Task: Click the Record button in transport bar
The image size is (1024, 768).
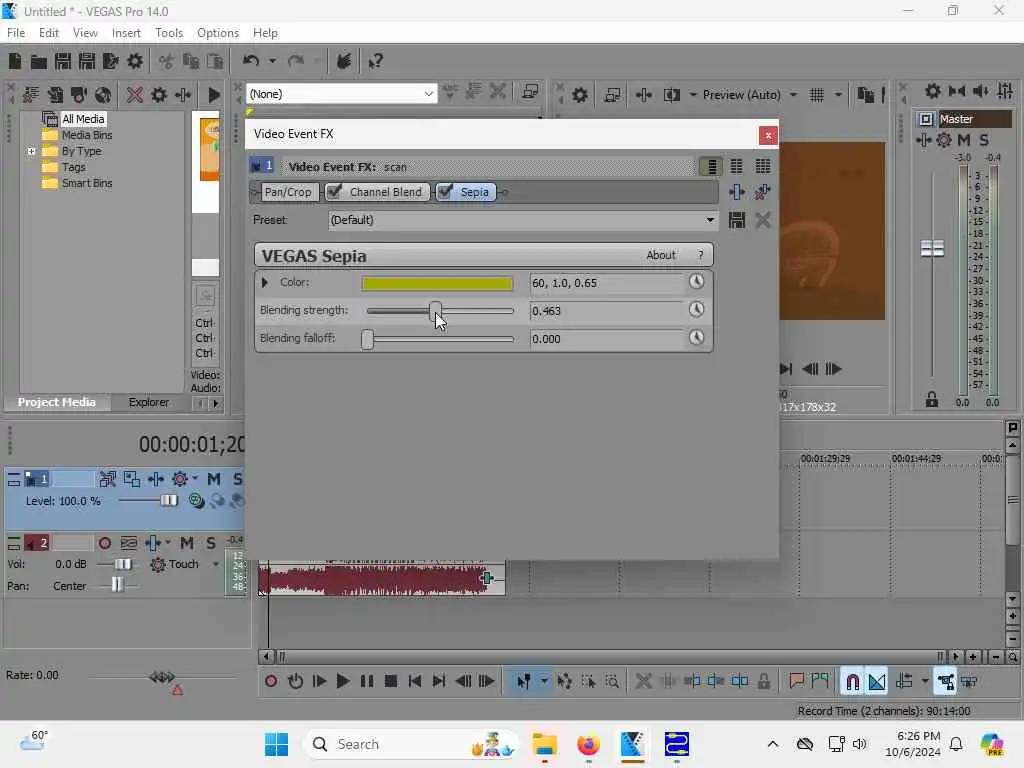Action: 271,681
